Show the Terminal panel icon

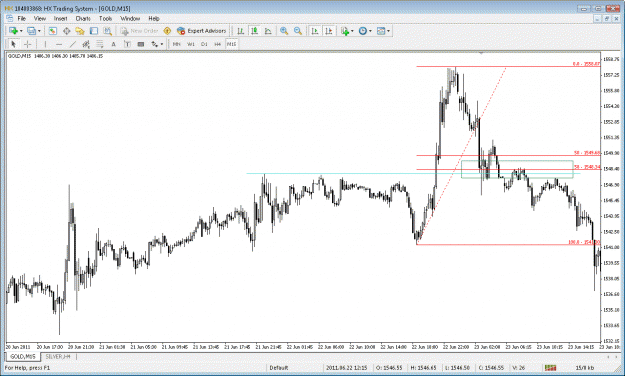94,31
